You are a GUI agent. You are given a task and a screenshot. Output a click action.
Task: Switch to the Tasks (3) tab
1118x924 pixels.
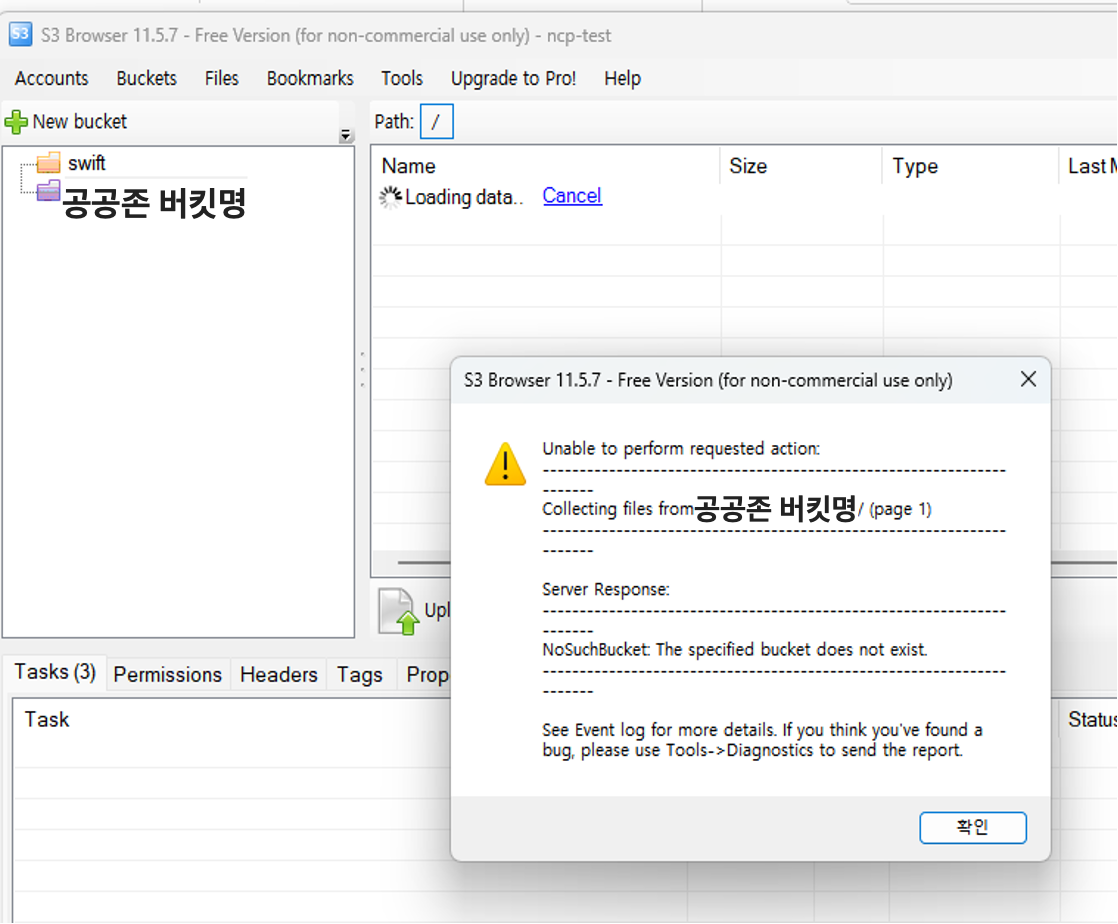coord(55,672)
